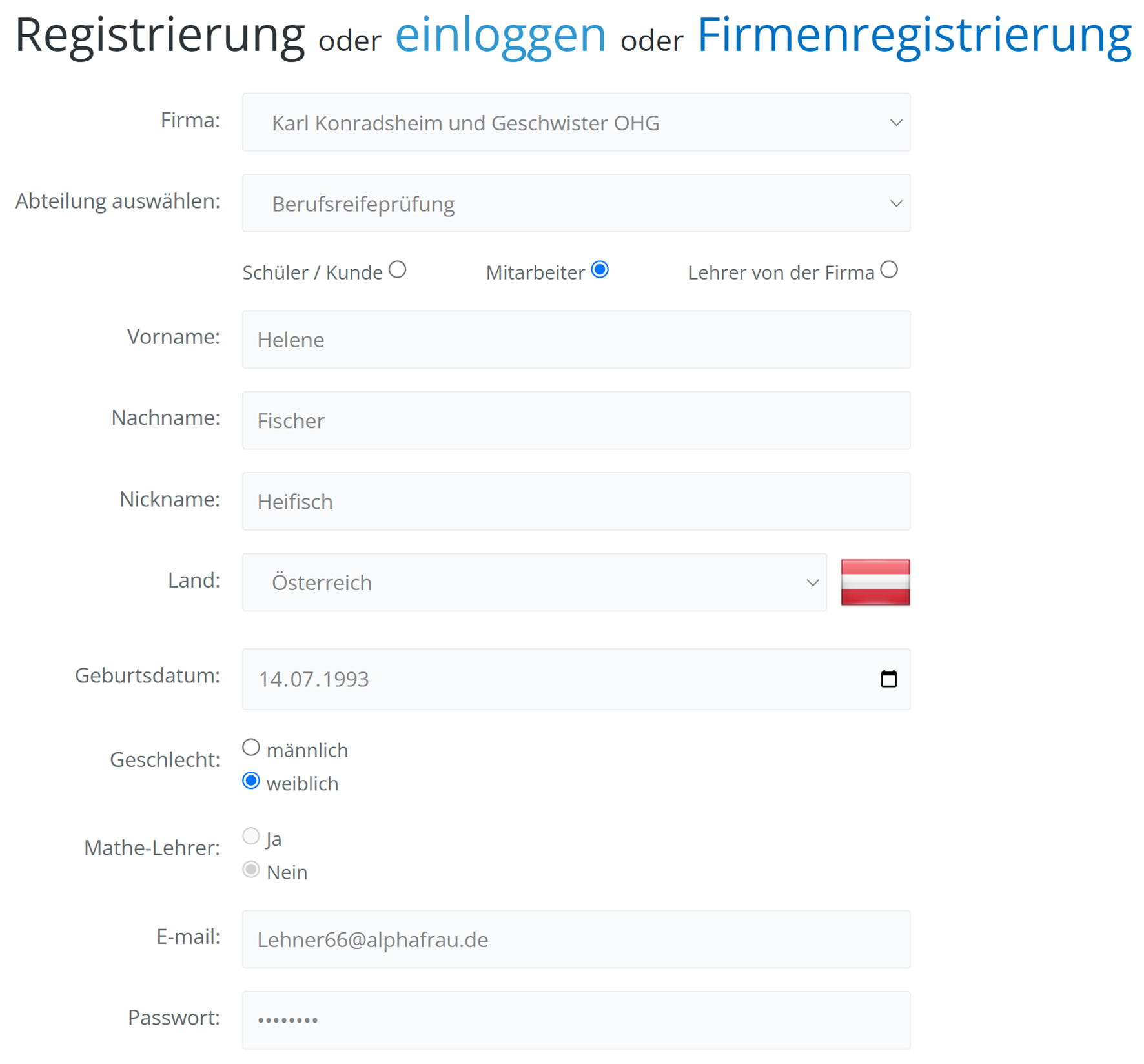Click the Passwort input field
Screen dimensions: 1144x1064
pos(576,1020)
